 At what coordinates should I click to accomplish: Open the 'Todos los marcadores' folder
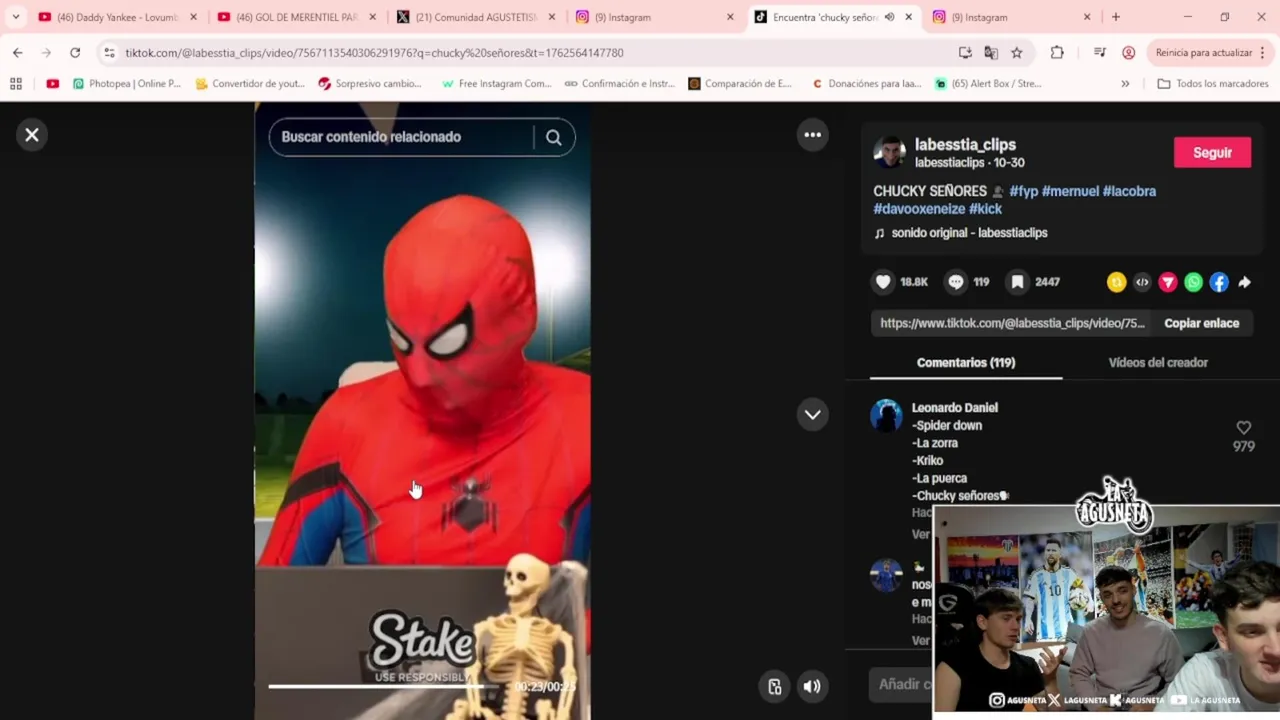[x=1212, y=84]
